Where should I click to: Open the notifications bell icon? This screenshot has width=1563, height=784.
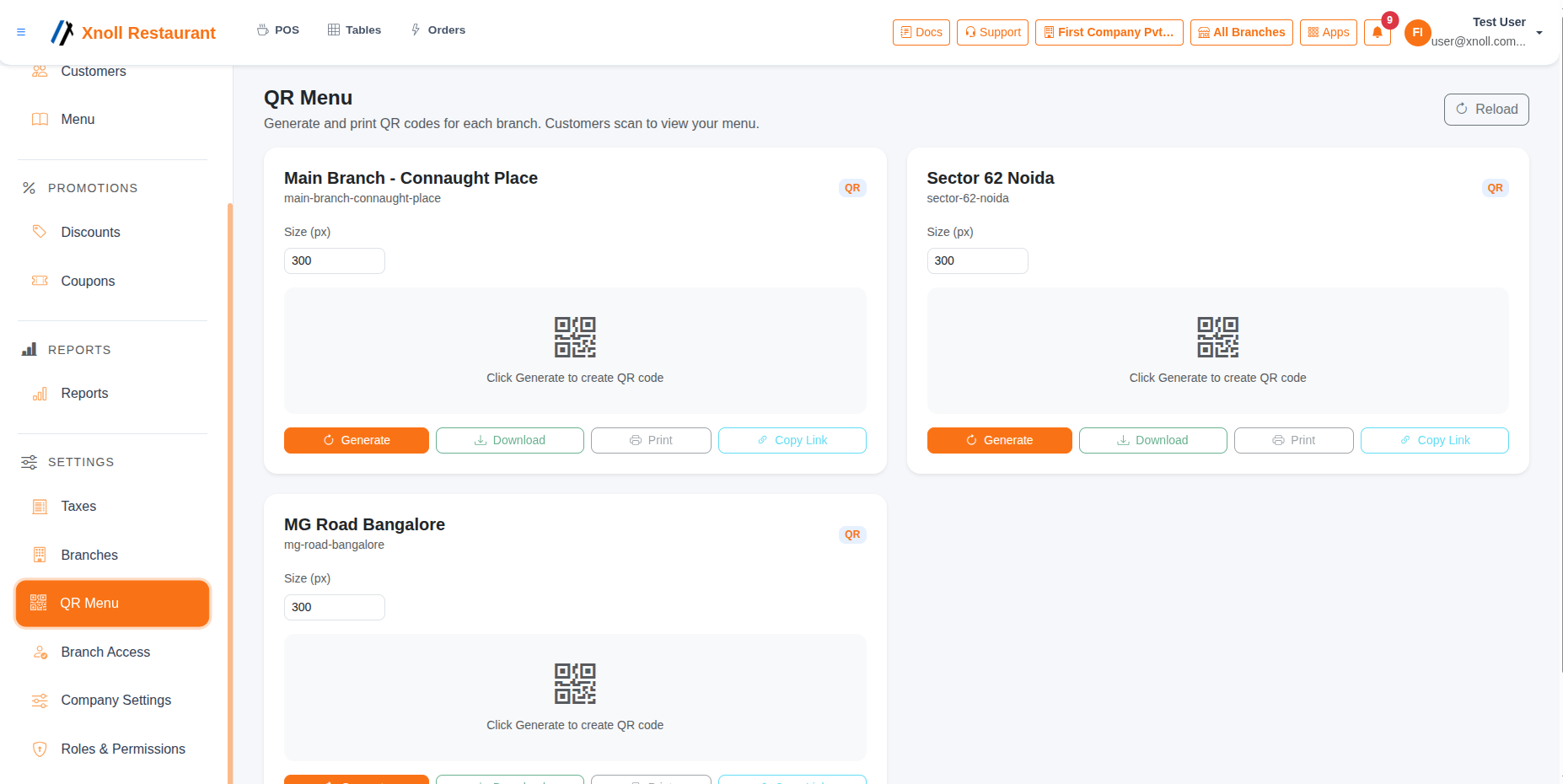pos(1378,32)
